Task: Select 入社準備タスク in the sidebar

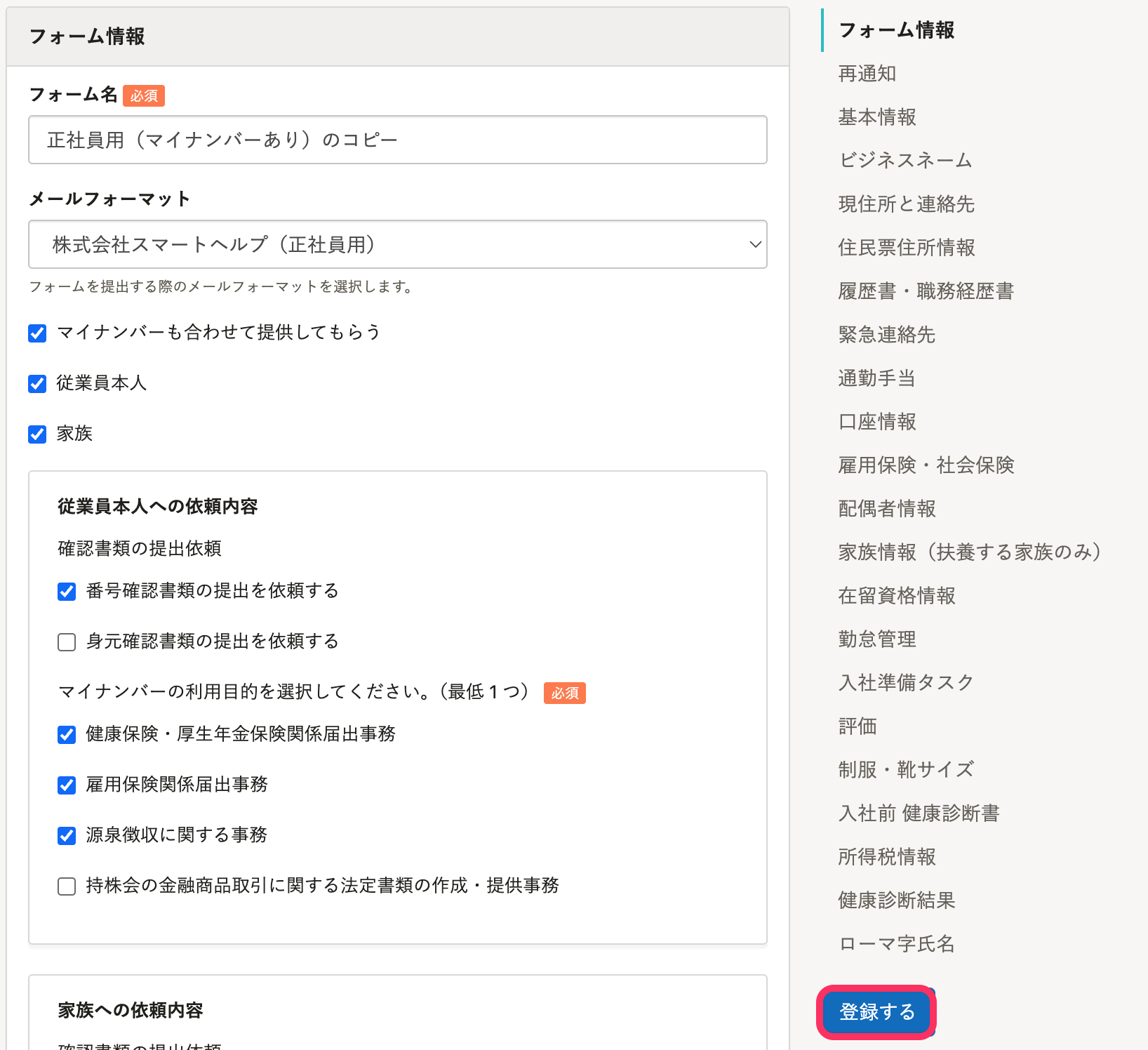Action: click(x=906, y=683)
